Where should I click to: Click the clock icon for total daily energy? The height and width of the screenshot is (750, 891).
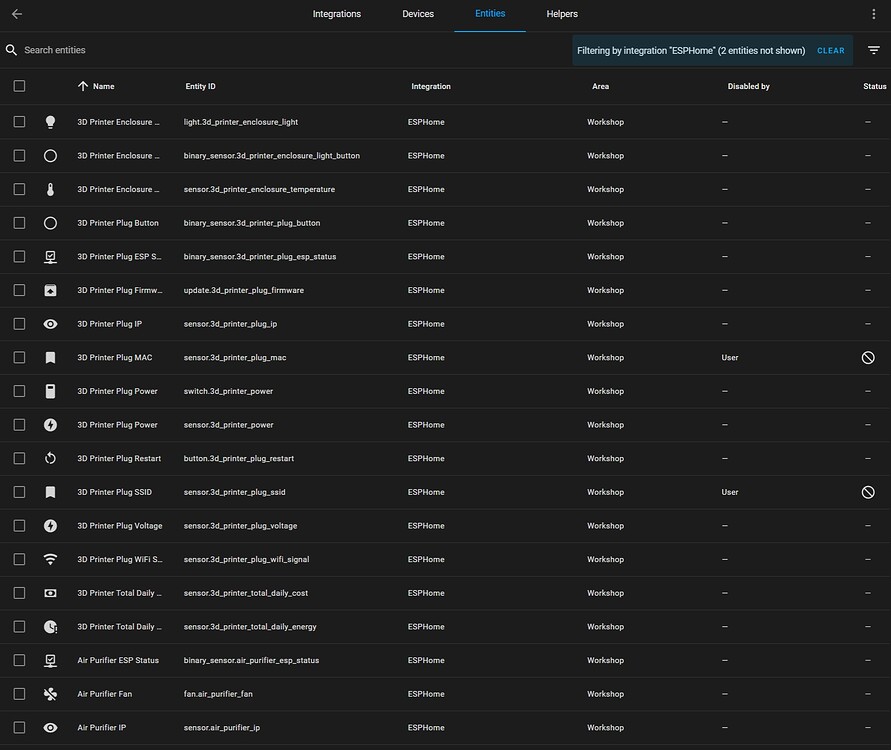click(x=51, y=626)
